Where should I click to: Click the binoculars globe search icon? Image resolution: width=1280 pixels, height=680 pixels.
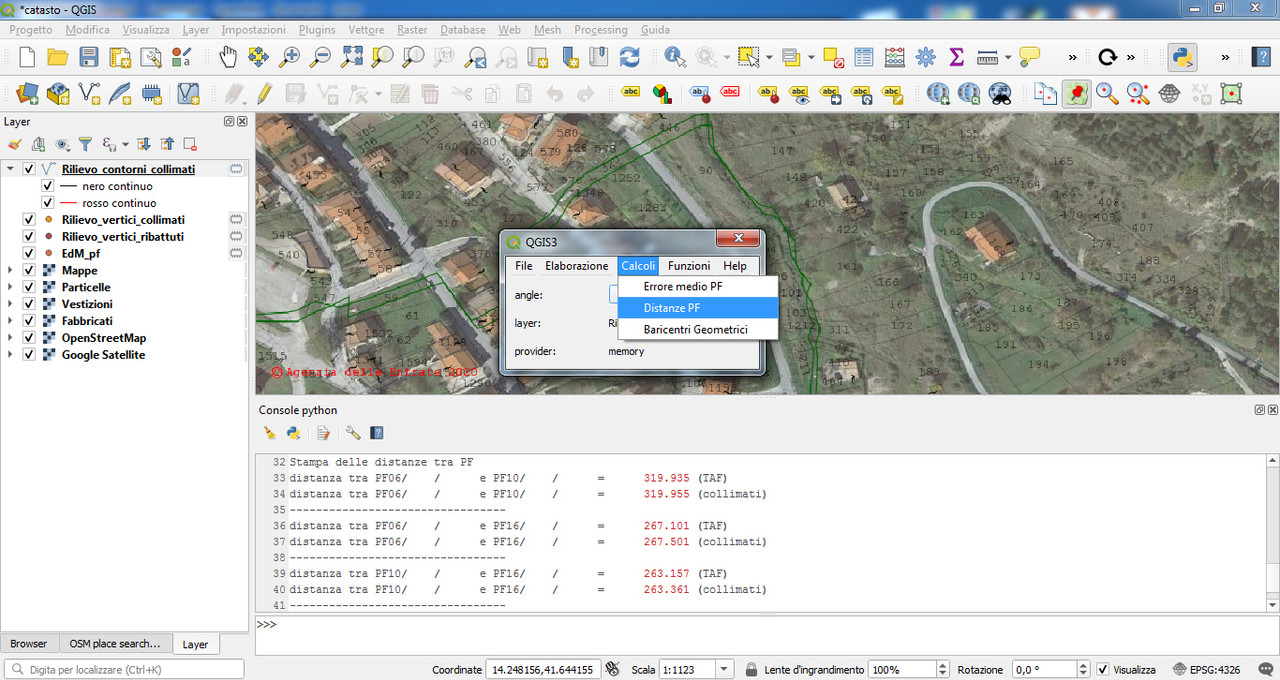point(1000,94)
